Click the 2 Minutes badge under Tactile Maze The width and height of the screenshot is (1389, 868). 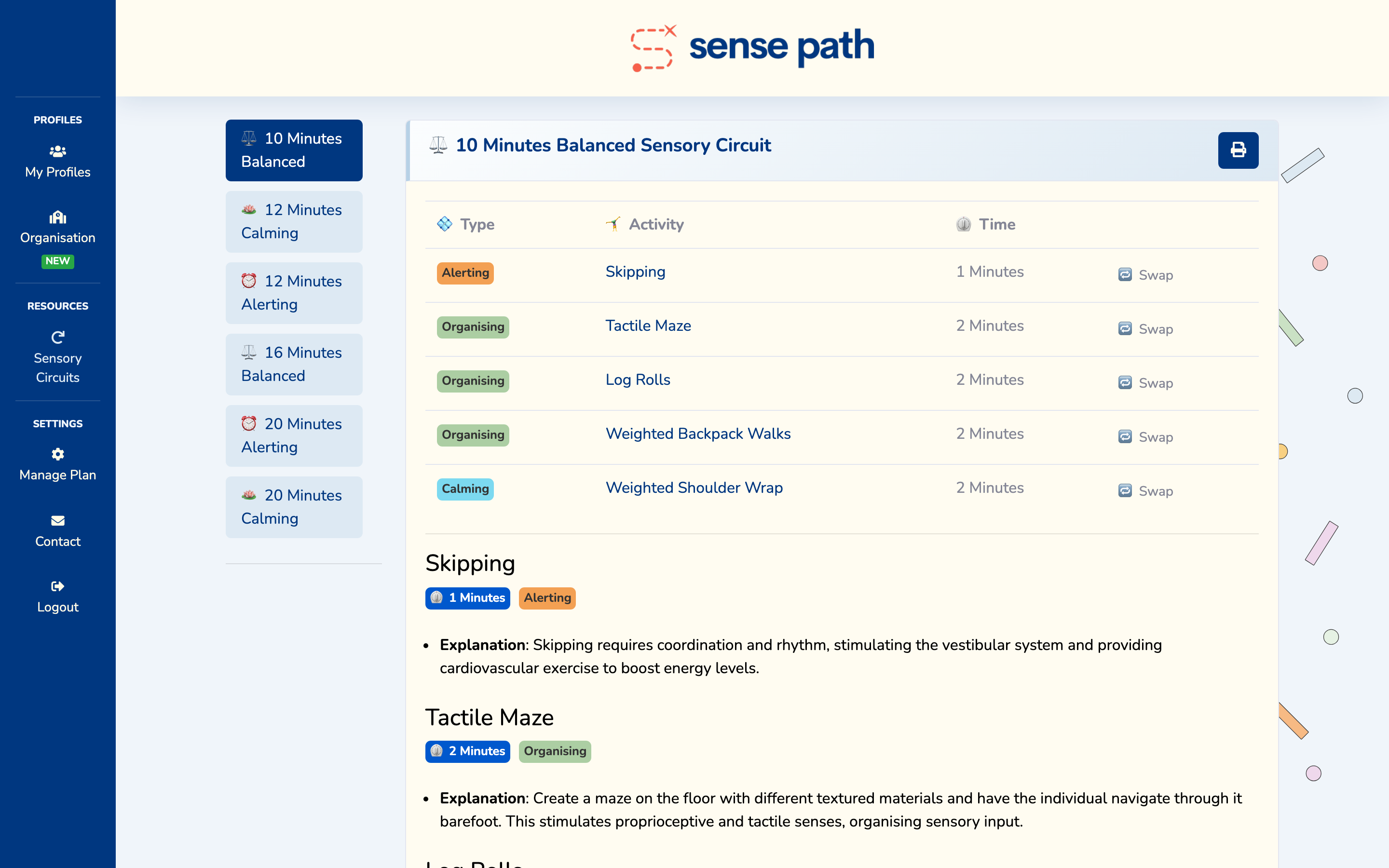point(467,751)
